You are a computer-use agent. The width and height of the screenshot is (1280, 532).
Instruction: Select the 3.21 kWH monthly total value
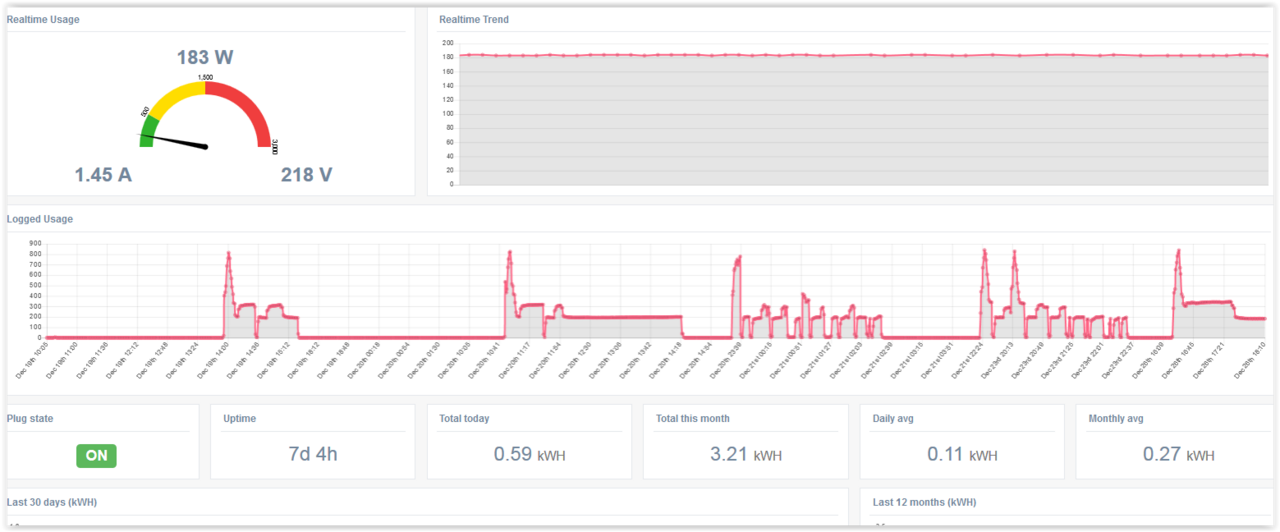746,454
